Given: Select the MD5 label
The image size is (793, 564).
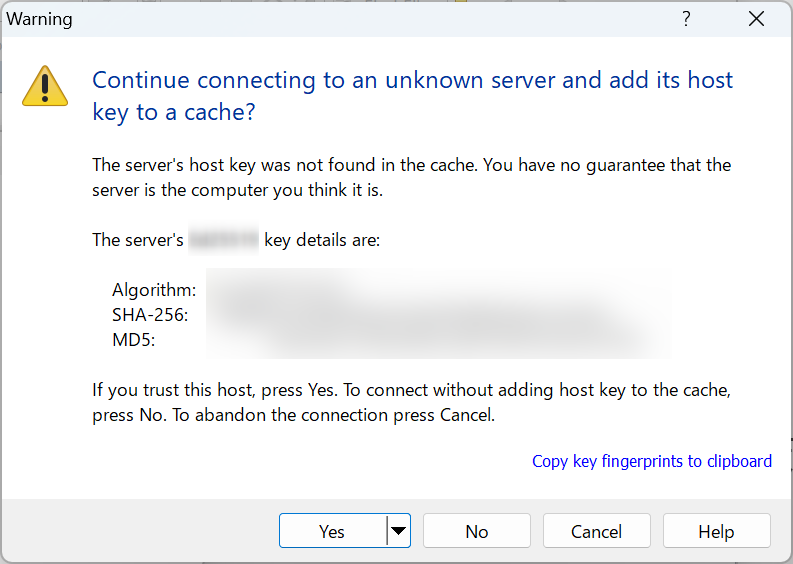Looking at the screenshot, I should 134,339.
